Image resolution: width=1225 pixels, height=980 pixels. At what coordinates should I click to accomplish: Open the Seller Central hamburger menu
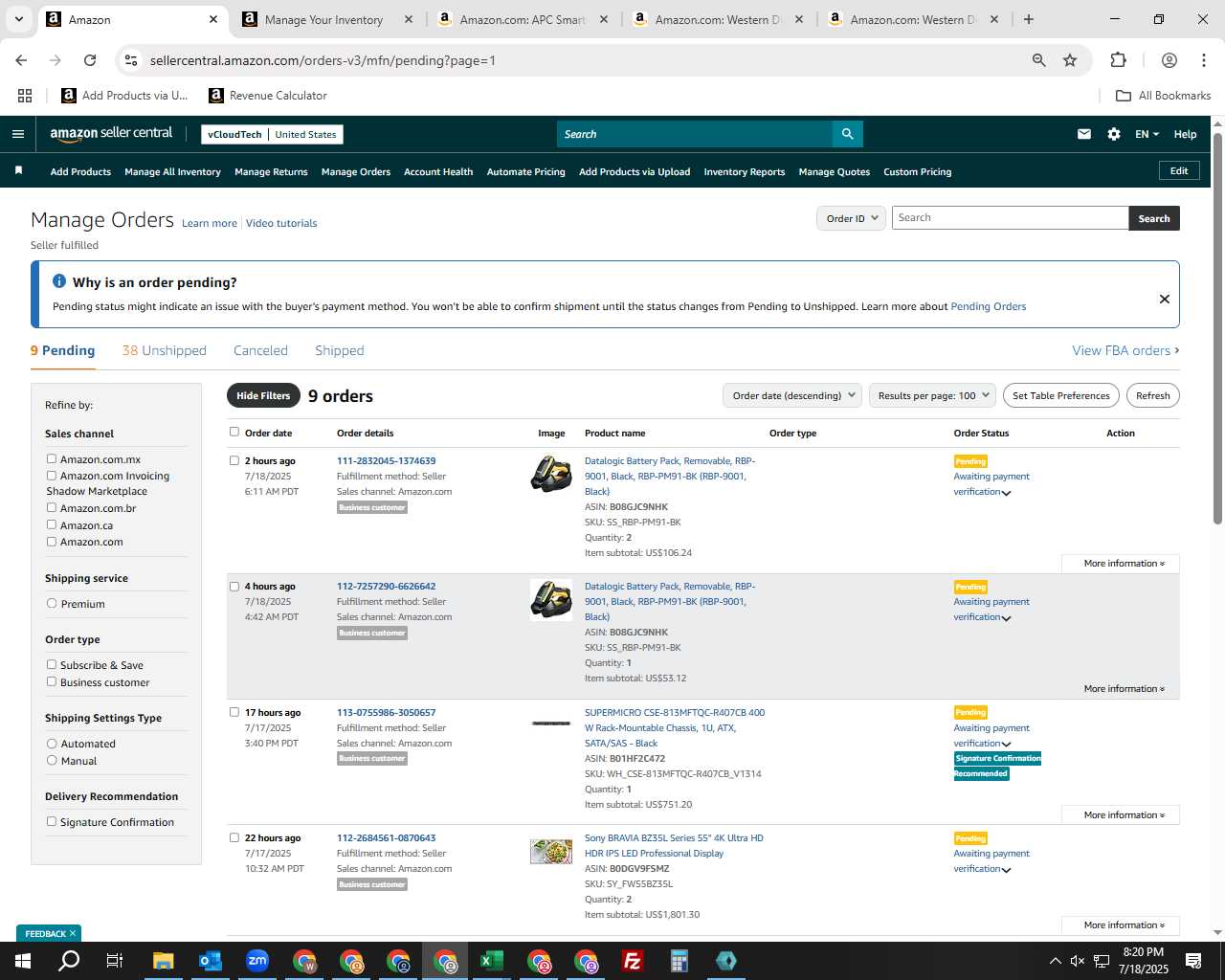pos(18,134)
